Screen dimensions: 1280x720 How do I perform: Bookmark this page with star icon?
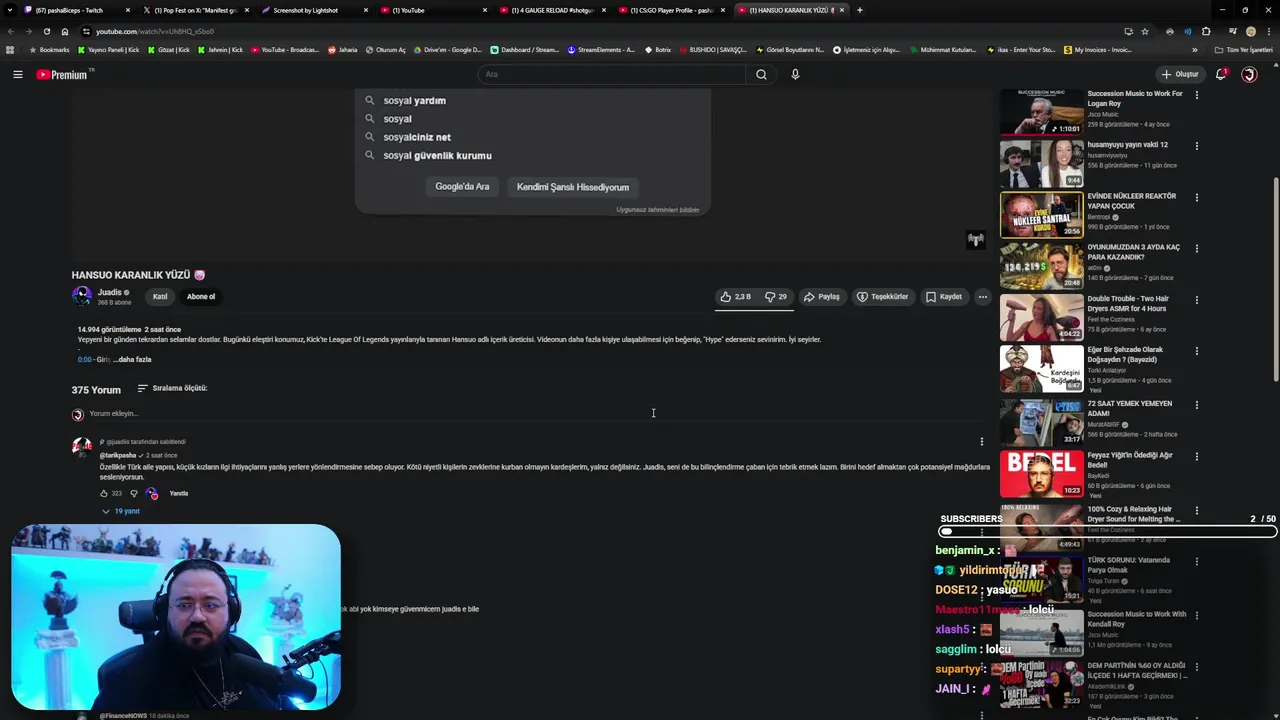pos(1145,31)
